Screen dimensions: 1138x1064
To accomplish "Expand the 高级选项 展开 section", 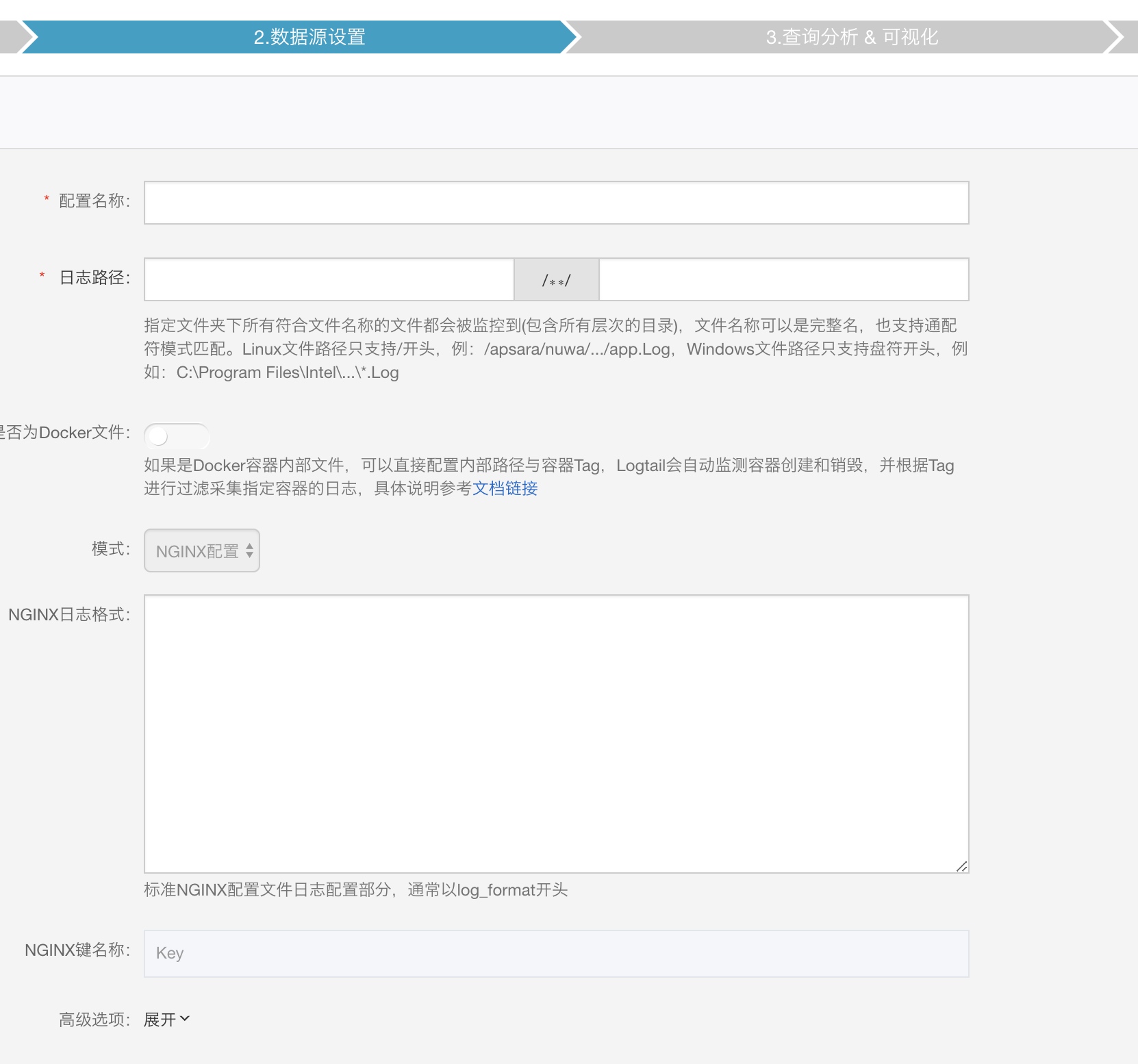I will [167, 1019].
